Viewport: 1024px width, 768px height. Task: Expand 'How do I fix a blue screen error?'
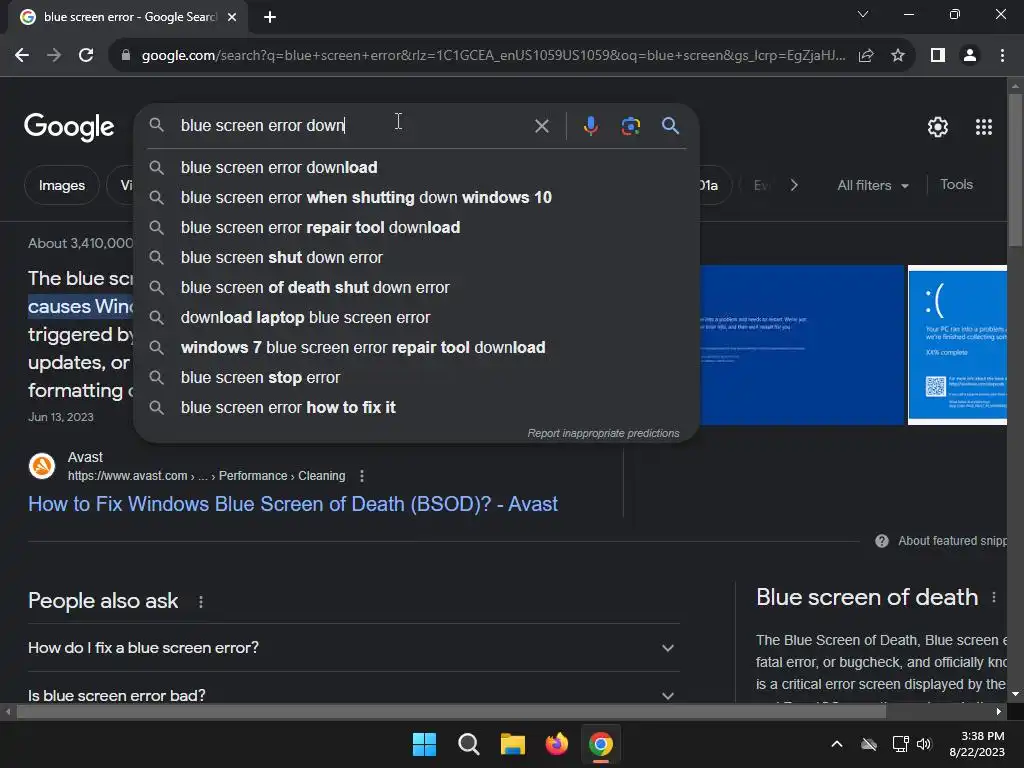(x=353, y=648)
